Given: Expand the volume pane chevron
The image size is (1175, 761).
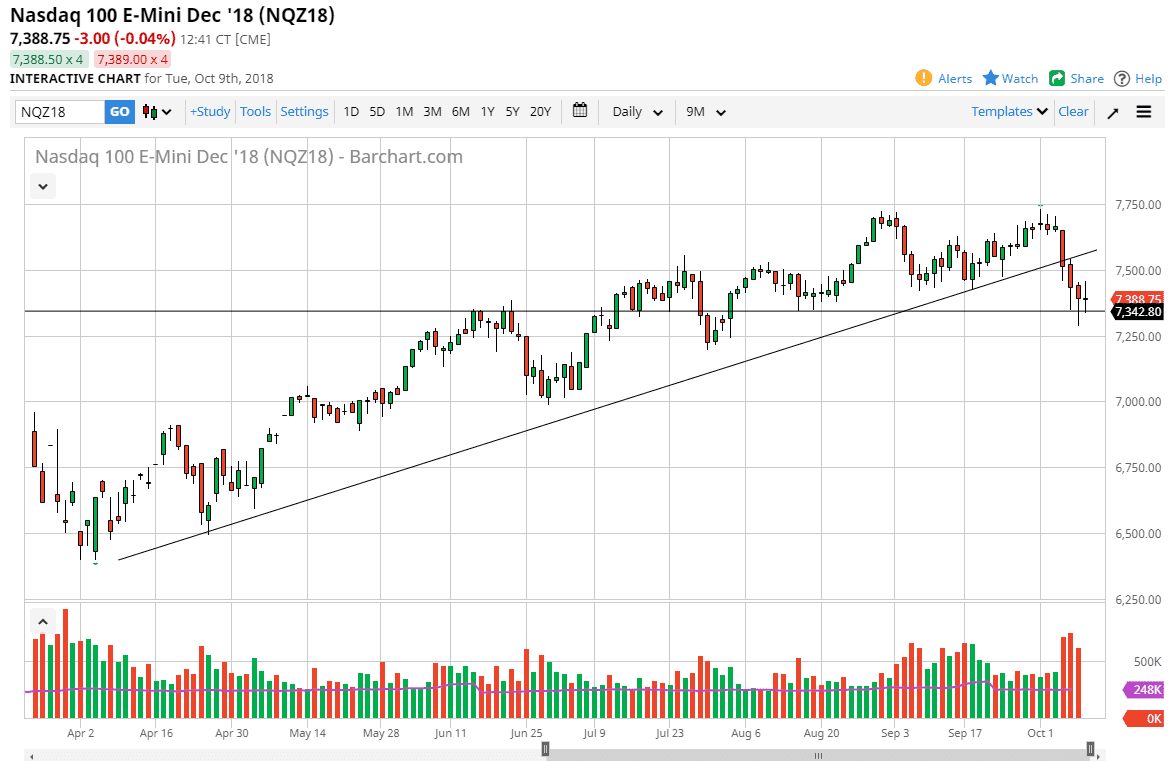Looking at the screenshot, I should point(42,620).
